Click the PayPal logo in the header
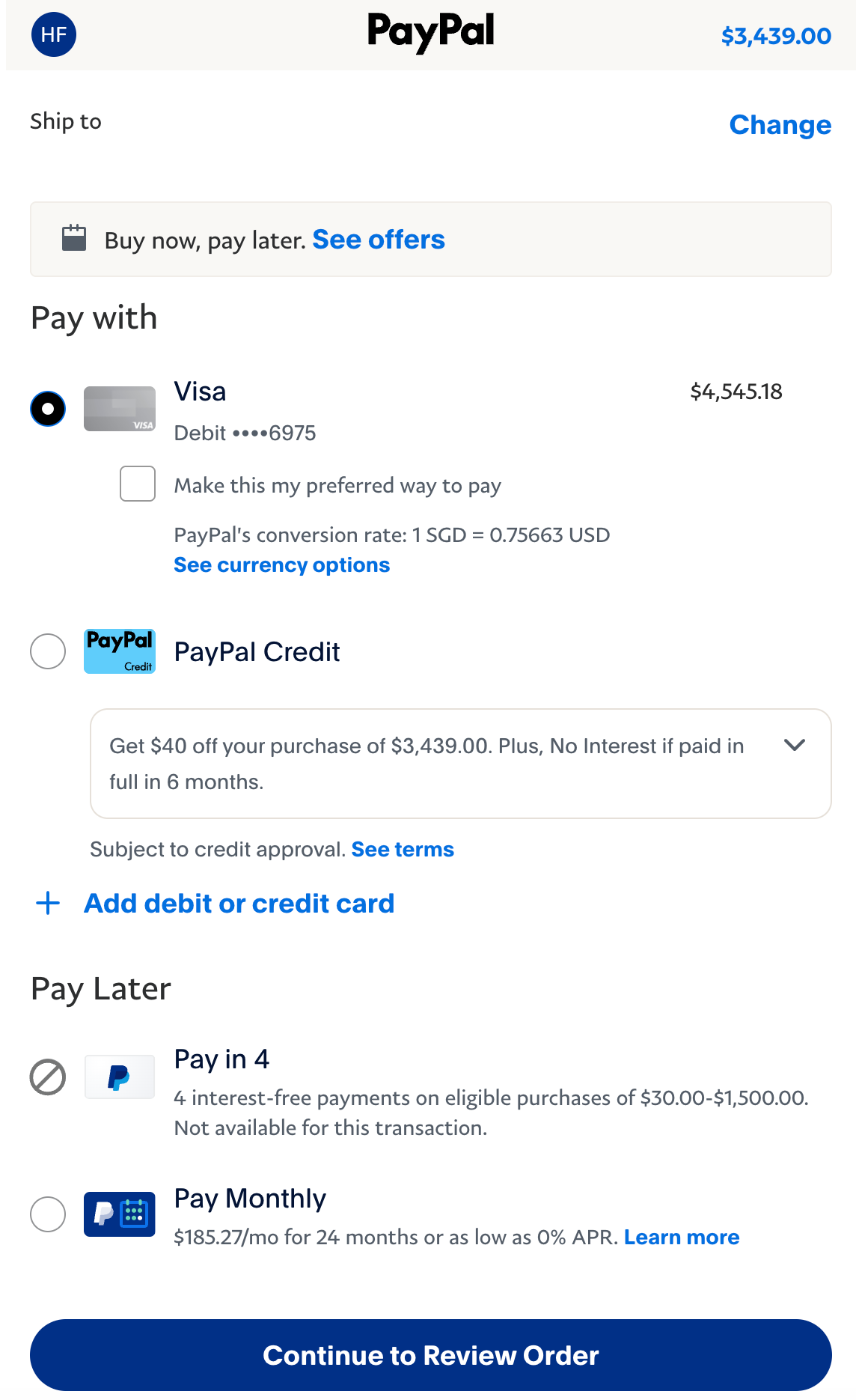 [429, 31]
